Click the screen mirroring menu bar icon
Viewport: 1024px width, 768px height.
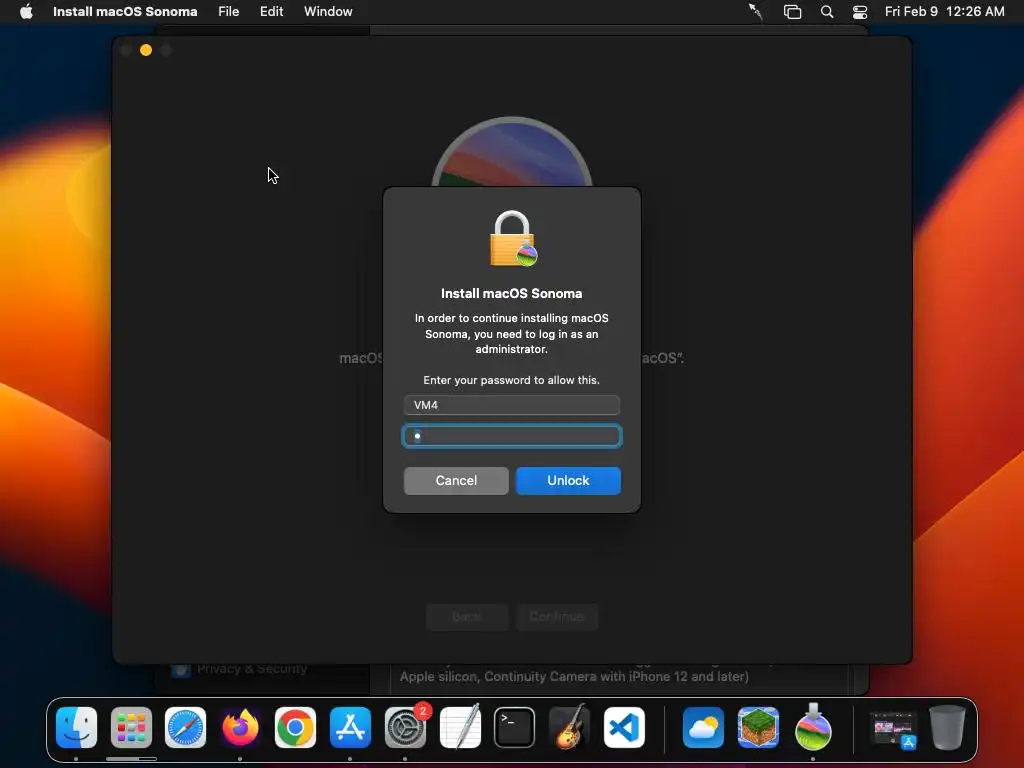click(x=792, y=12)
